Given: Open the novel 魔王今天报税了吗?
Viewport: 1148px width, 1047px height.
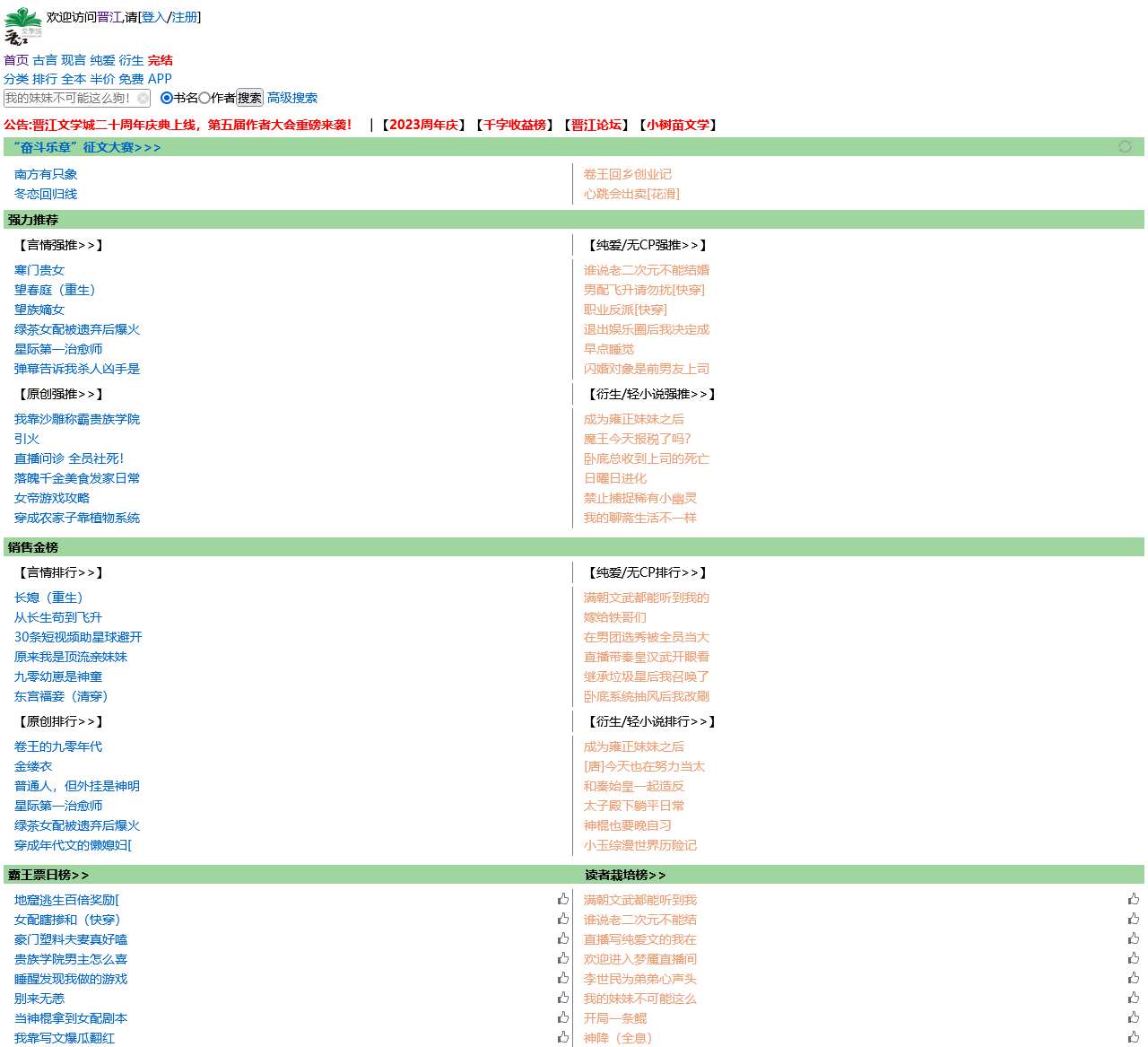Looking at the screenshot, I should tap(638, 439).
